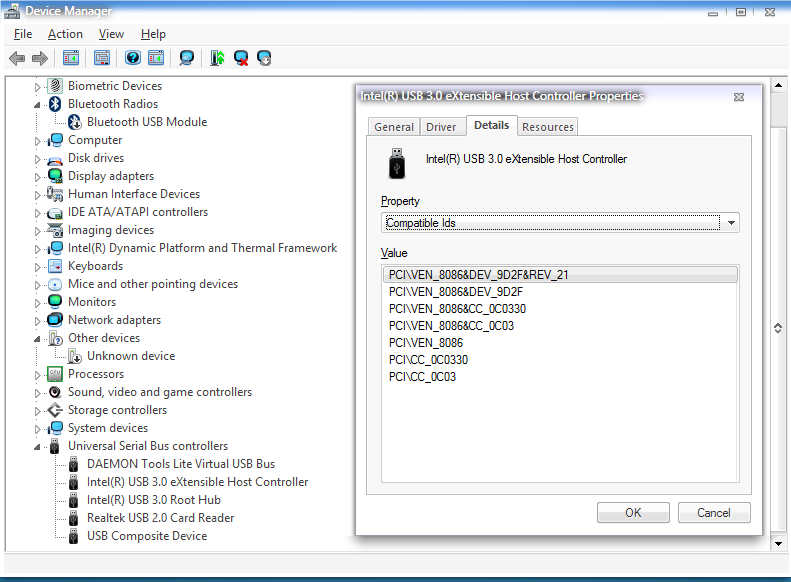Click the blue Help question mark icon
This screenshot has height=582, width=791.
click(x=133, y=58)
